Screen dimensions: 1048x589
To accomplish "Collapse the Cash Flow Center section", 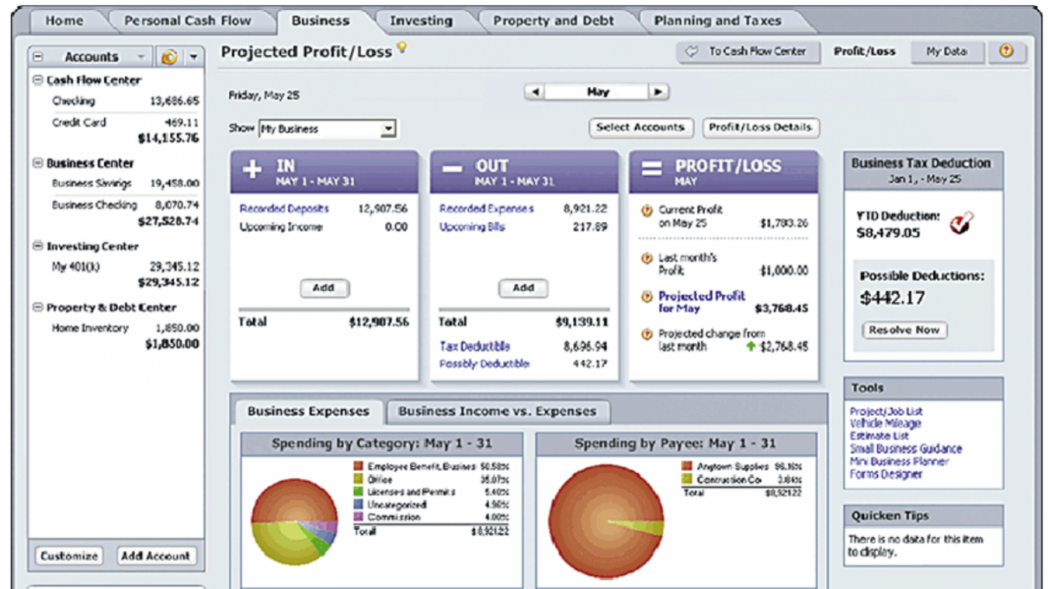I will click(38, 80).
